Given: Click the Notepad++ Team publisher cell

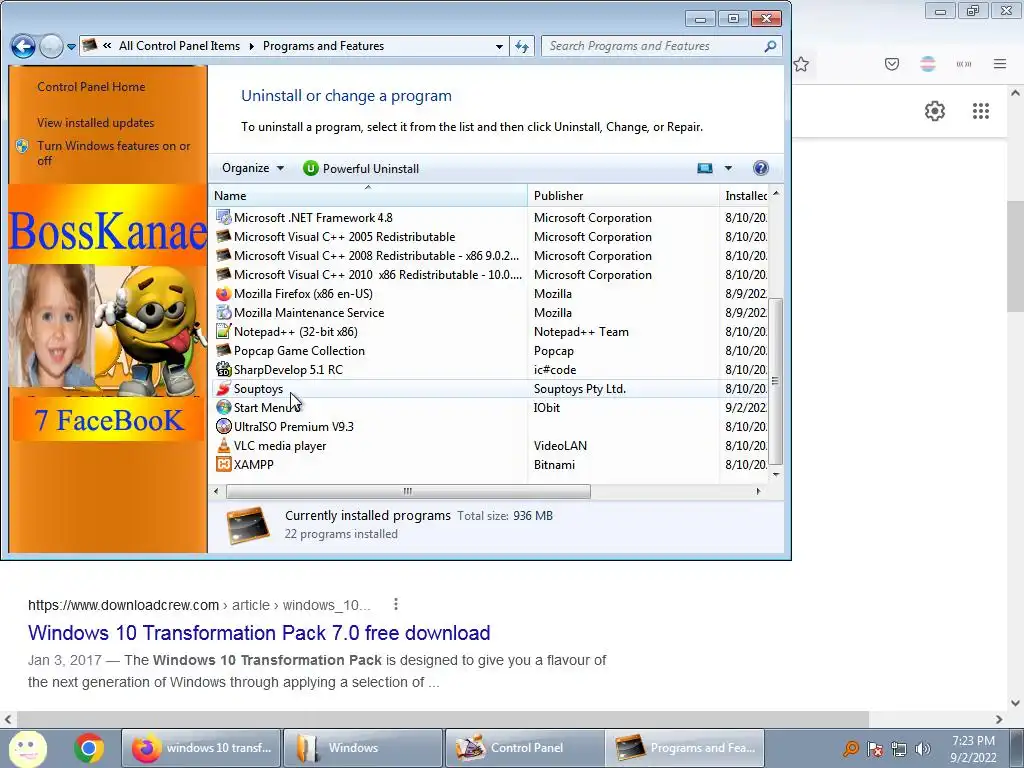Looking at the screenshot, I should [x=581, y=332].
